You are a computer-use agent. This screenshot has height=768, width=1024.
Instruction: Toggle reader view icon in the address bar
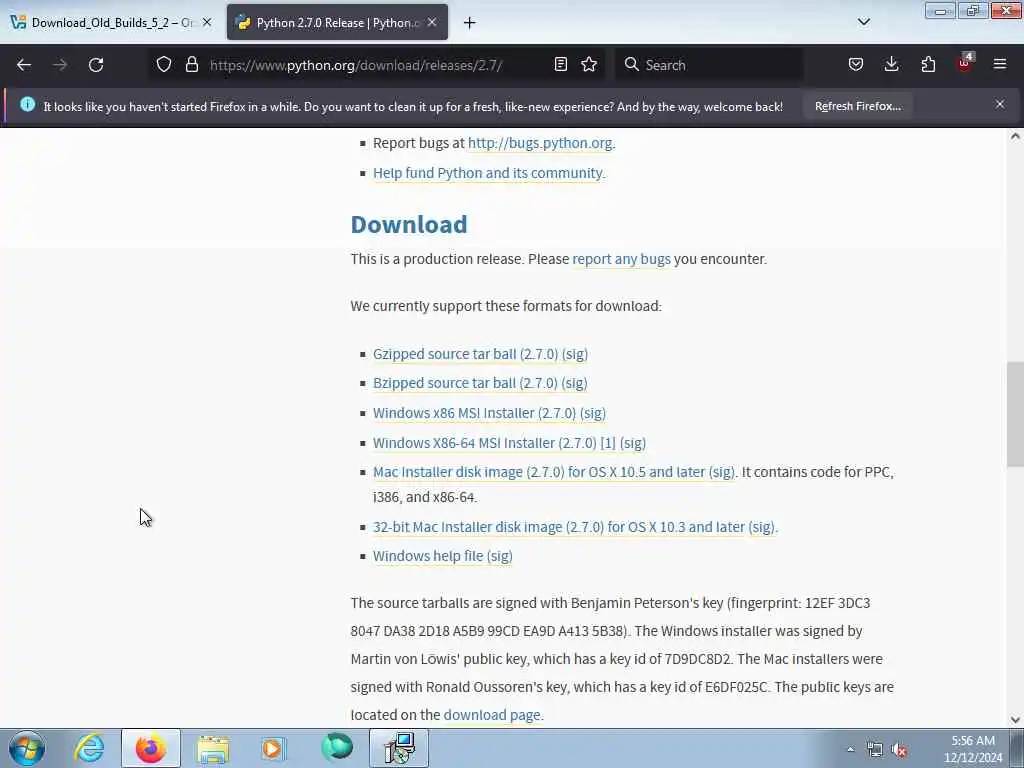tap(560, 65)
